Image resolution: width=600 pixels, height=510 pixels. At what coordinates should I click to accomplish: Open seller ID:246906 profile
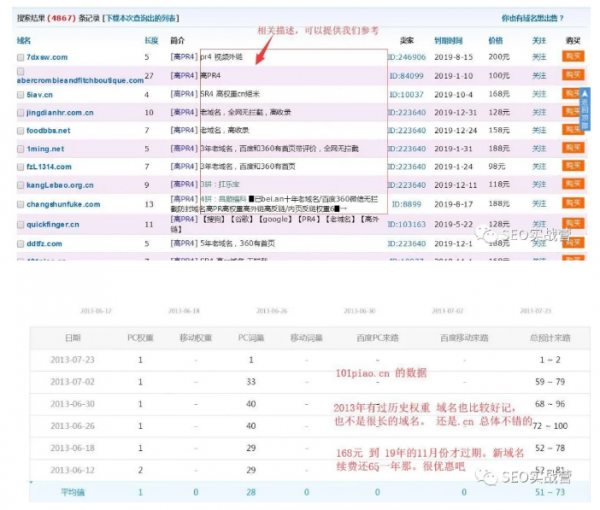point(407,57)
